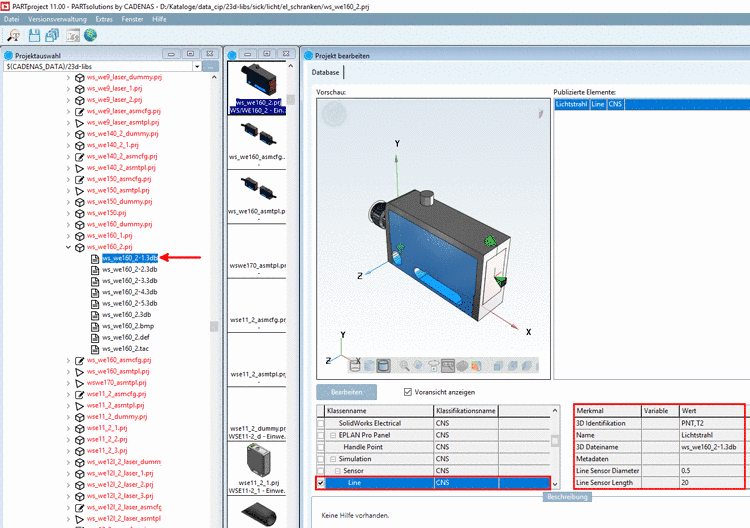Viewport: 750px width, 528px height.
Task: Click edit icon next to ws_we160_asmcfg.prj
Action: 80,360
